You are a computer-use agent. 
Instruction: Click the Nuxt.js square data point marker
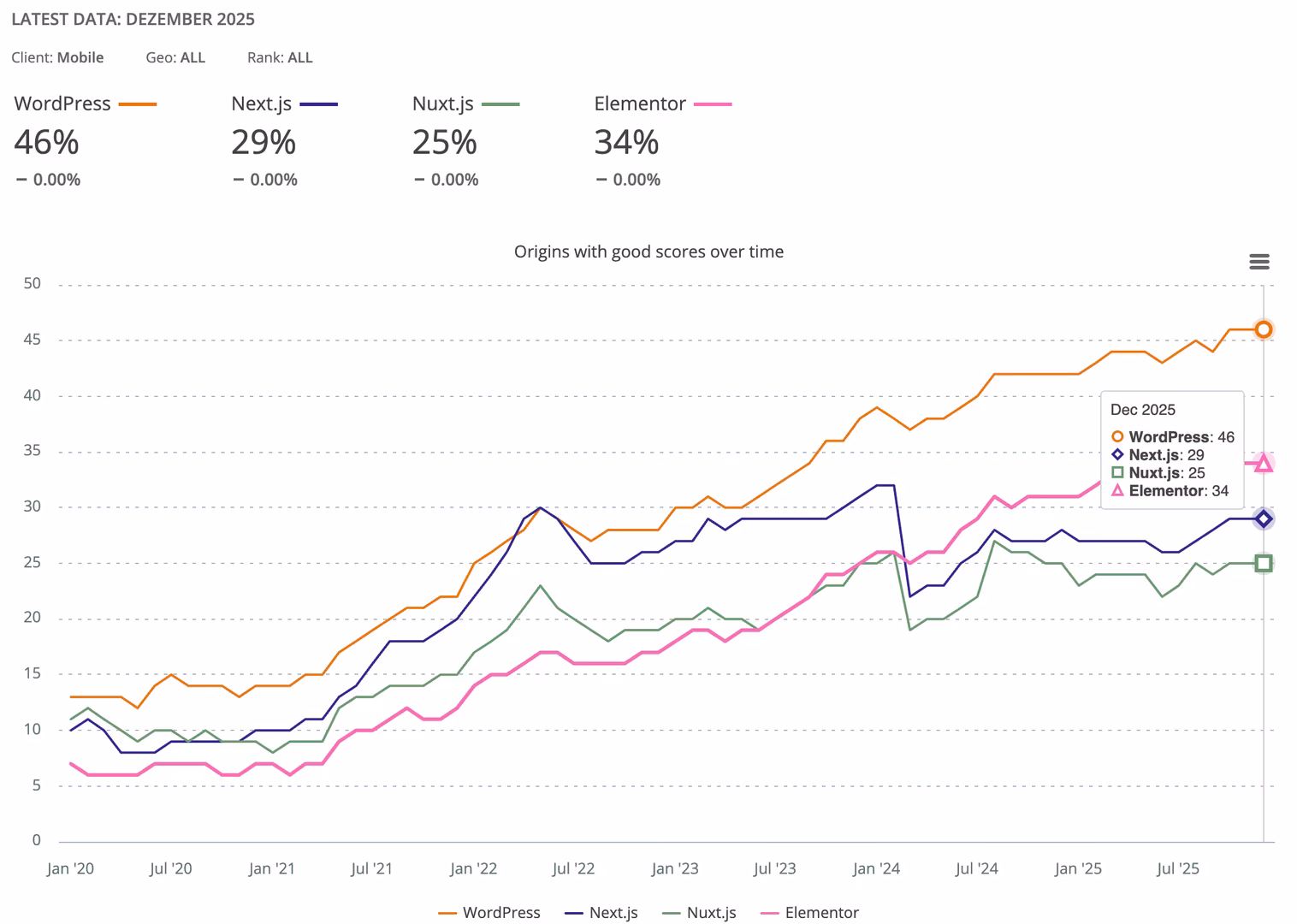pyautogui.click(x=1263, y=563)
